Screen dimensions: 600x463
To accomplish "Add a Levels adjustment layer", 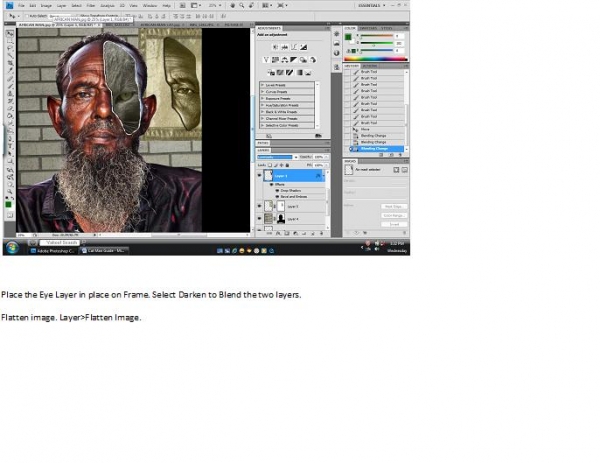I will click(x=285, y=47).
